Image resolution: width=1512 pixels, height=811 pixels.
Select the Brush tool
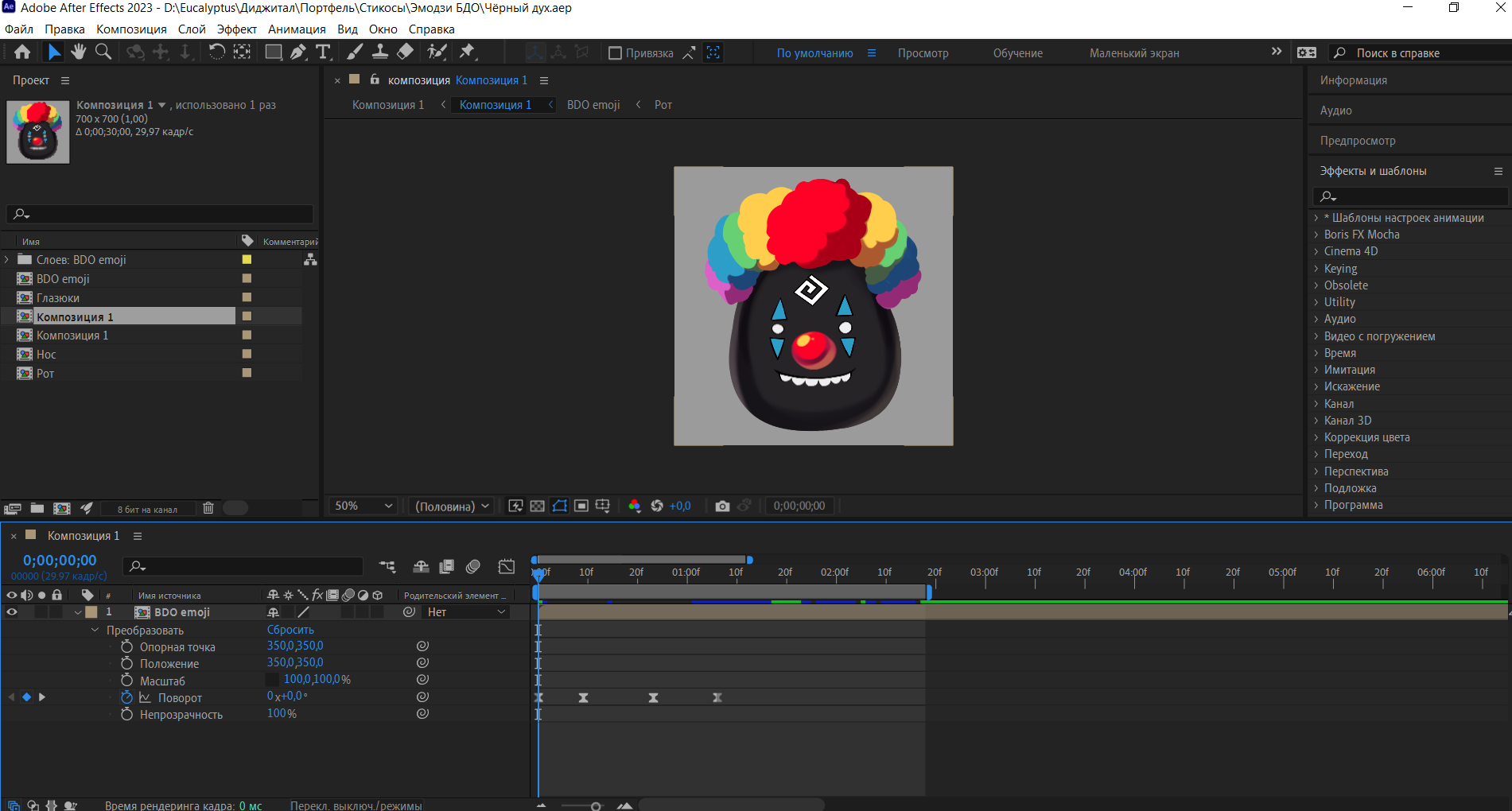pos(355,52)
